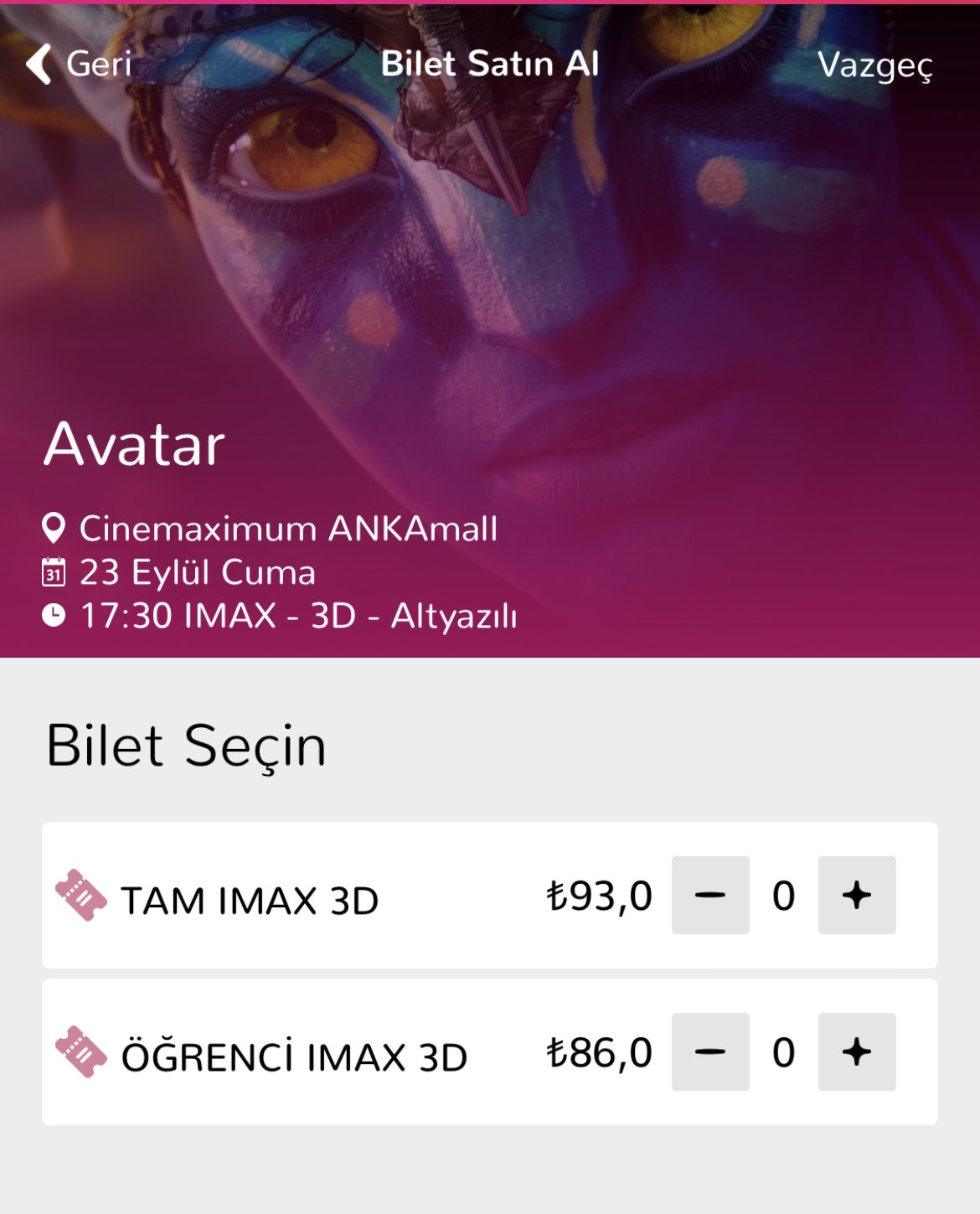The width and height of the screenshot is (980, 1214).
Task: Tap the location pin icon
Action: [54, 529]
